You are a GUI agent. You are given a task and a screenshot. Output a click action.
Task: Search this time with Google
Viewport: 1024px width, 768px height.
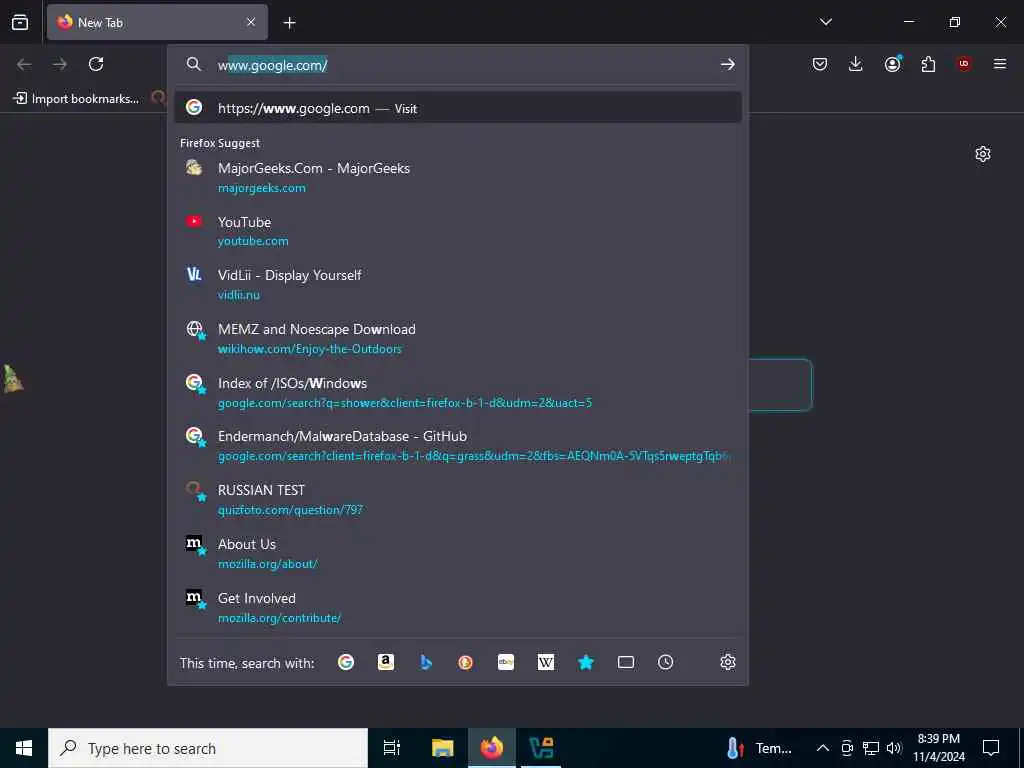coord(345,662)
